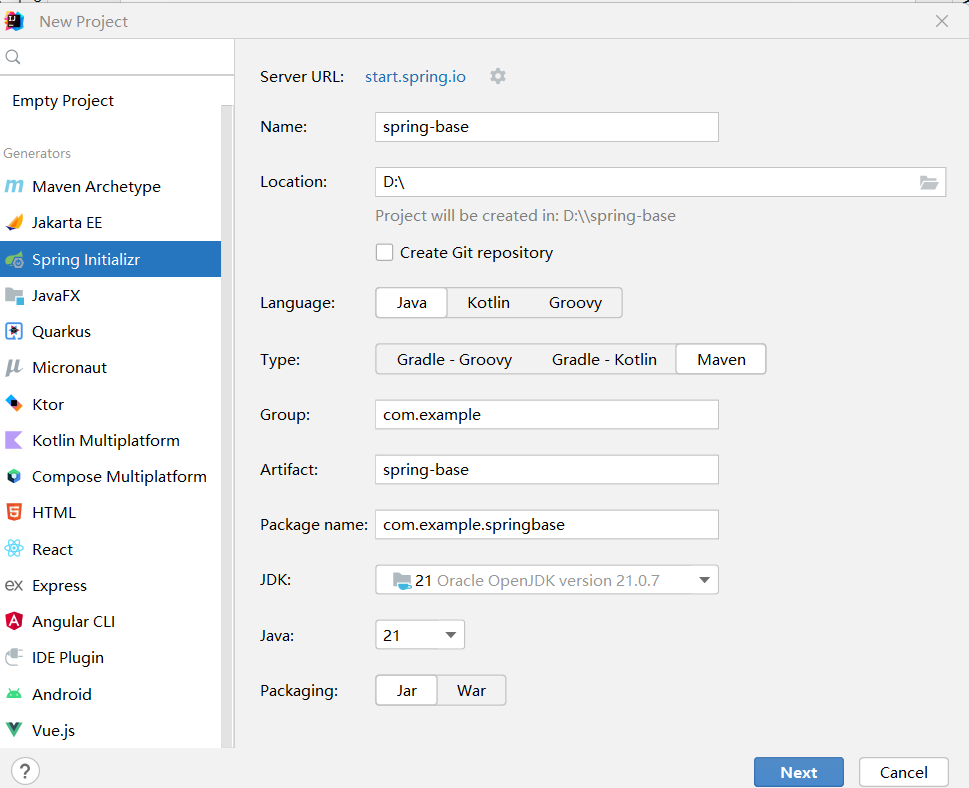
Task: Click the Vue.js V logo icon
Action: (x=14, y=730)
